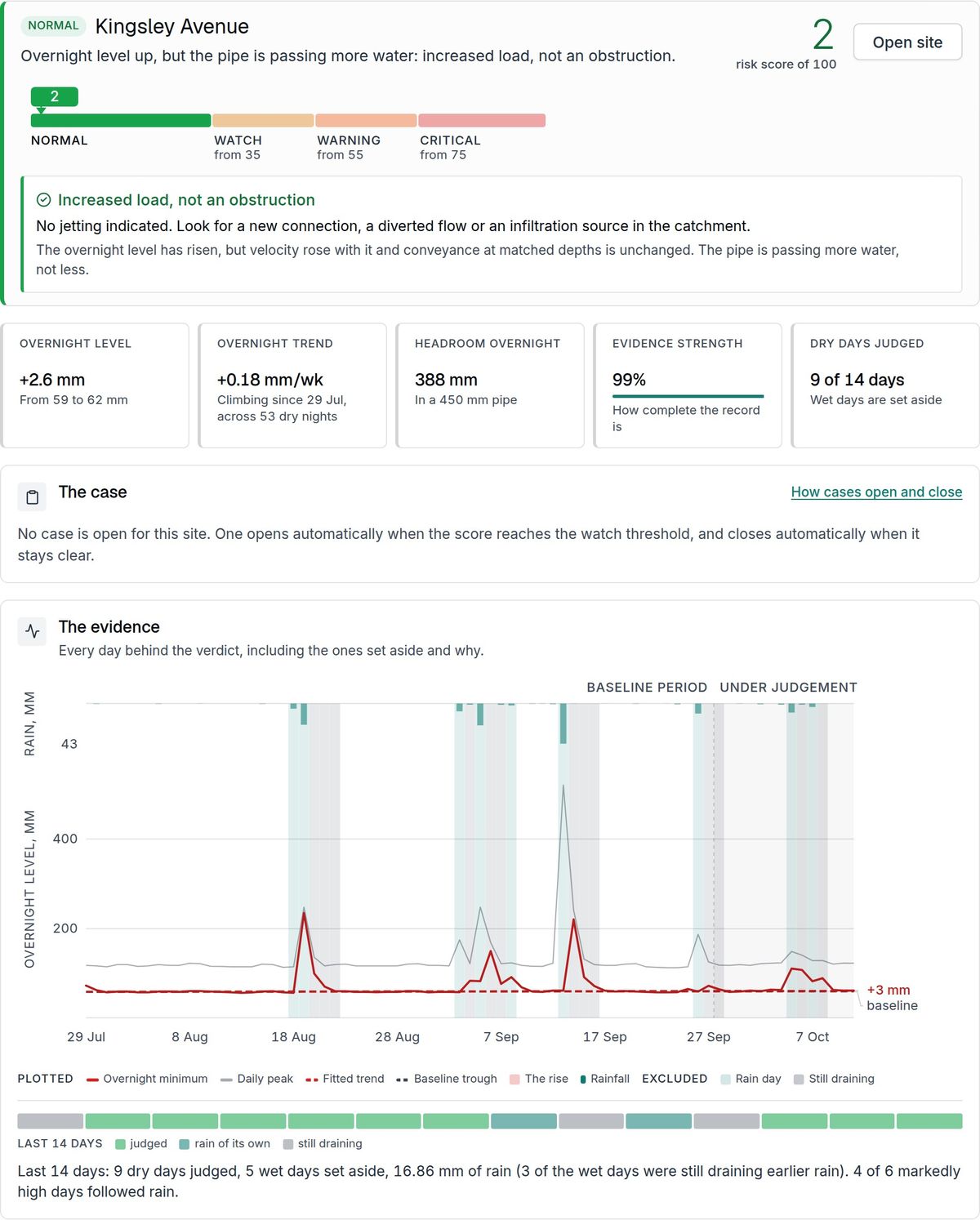
Task: Click the WARNING segment of the risk bar
Action: (366, 121)
